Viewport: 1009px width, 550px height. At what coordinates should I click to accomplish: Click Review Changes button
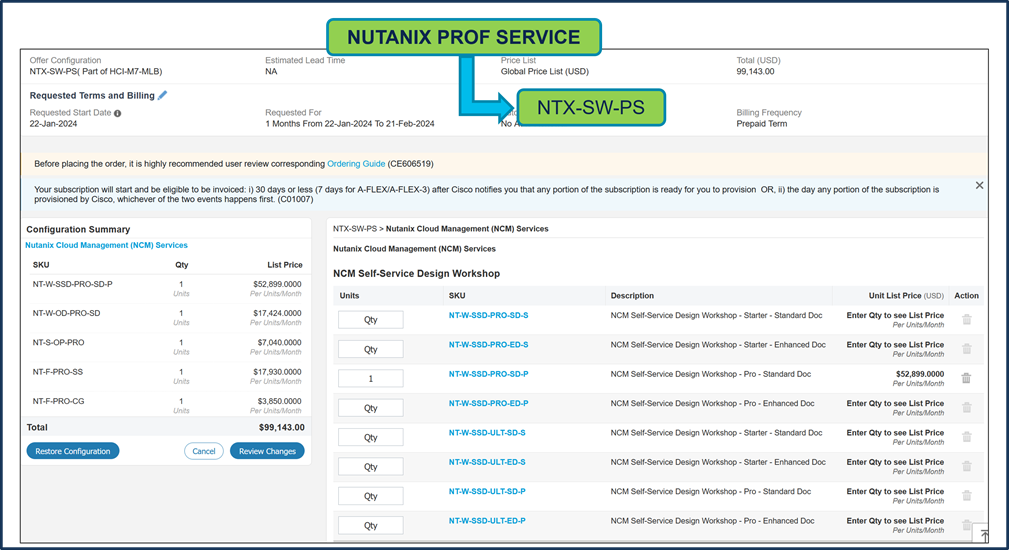267,451
